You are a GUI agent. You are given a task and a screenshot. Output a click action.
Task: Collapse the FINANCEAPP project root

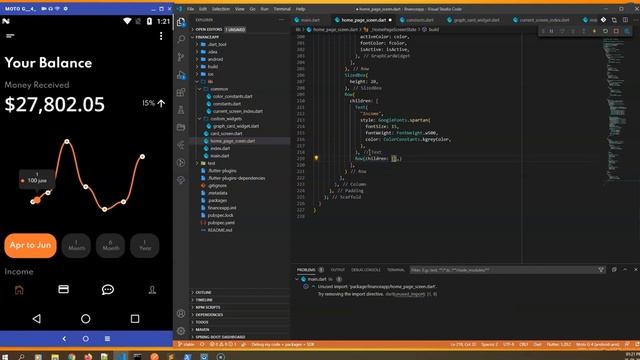click(207, 37)
